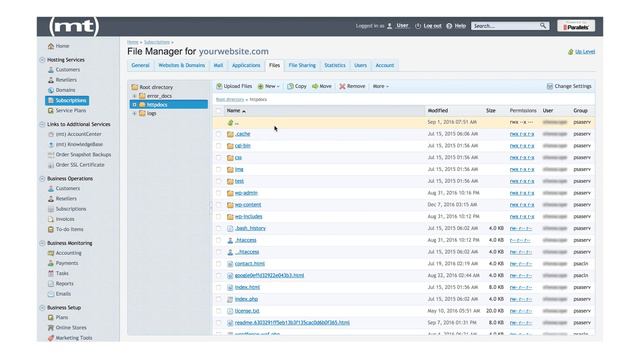This screenshot has width=640, height=360.
Task: Open the Mail tab
Action: [x=218, y=65]
